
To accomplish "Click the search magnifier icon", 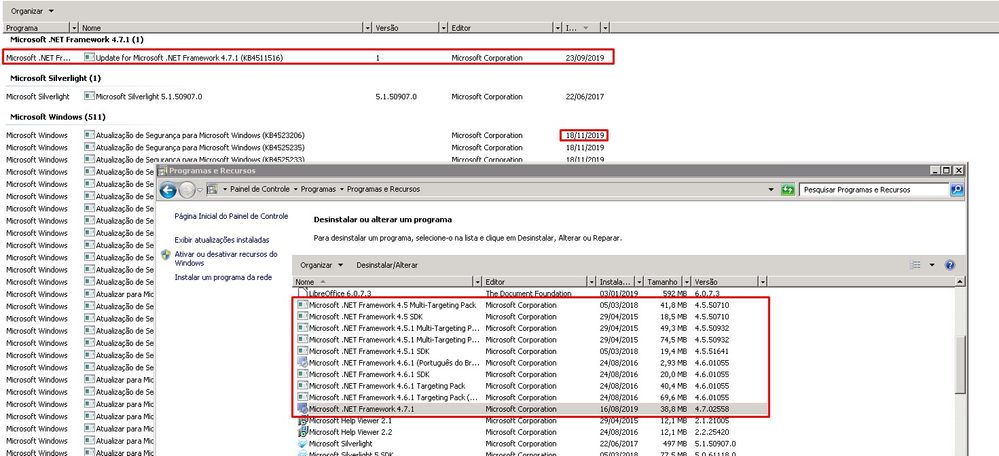I will point(956,190).
